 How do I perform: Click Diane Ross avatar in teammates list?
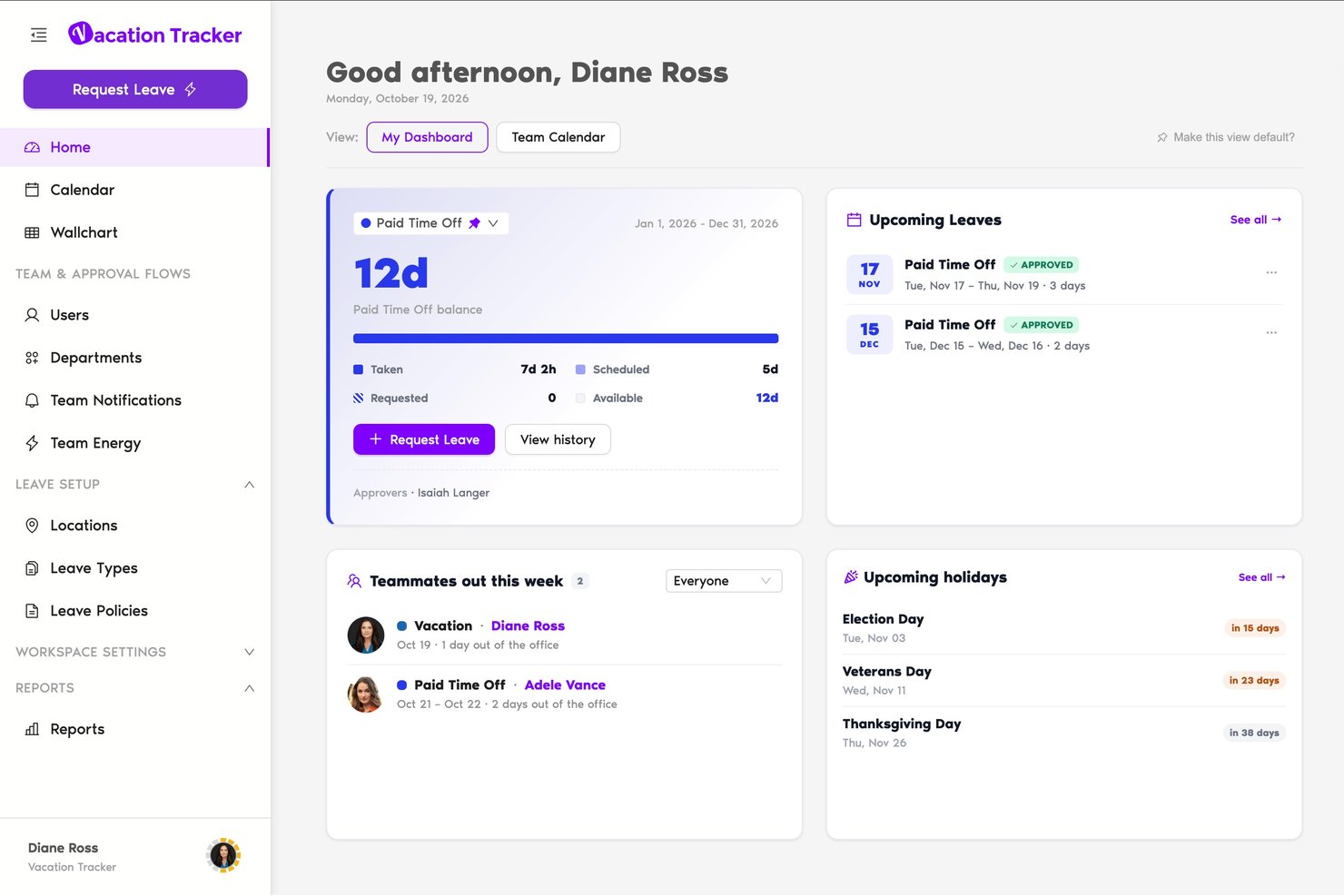point(366,635)
